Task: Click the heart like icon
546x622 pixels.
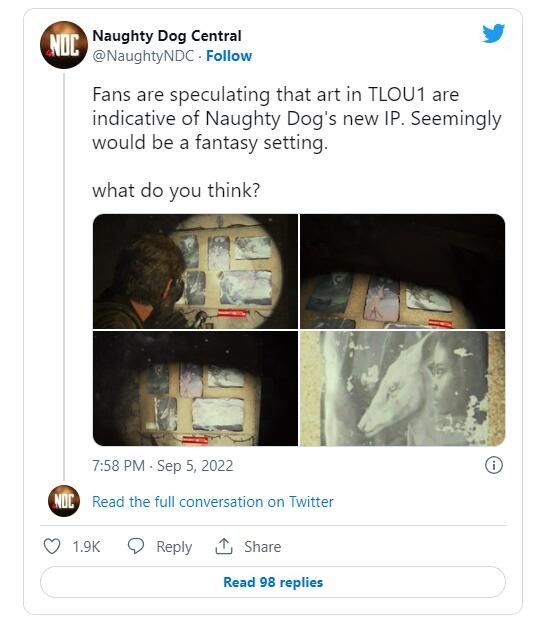Action: (x=52, y=546)
